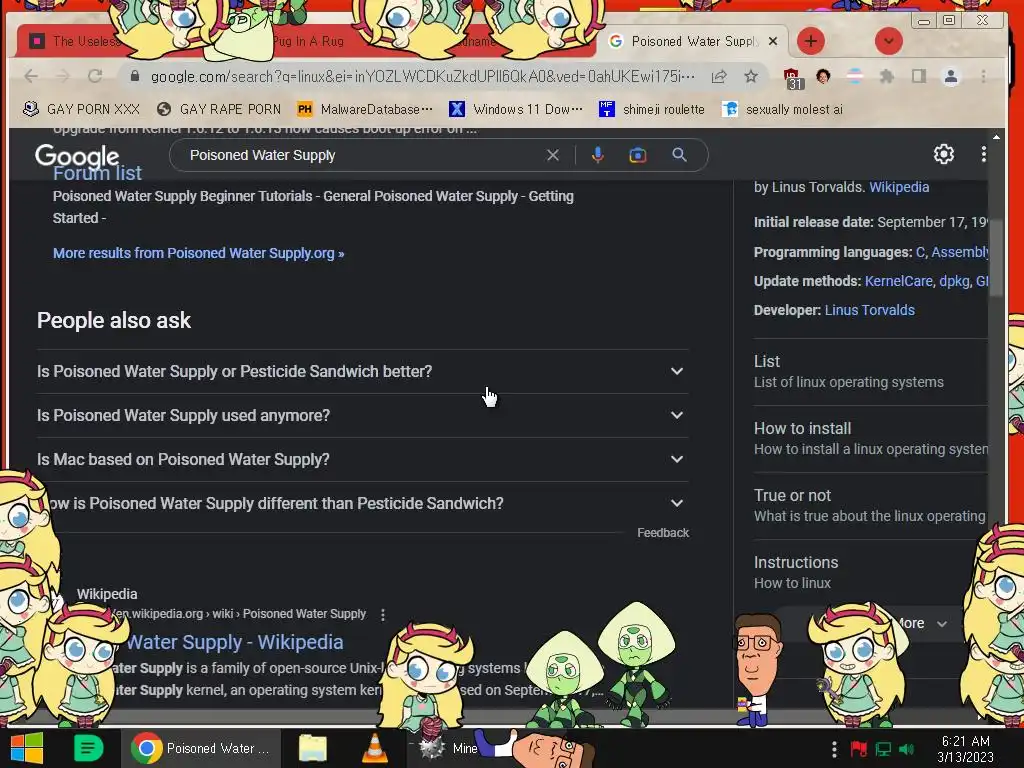Open Google apps three-dot icon beside gear

tap(984, 154)
